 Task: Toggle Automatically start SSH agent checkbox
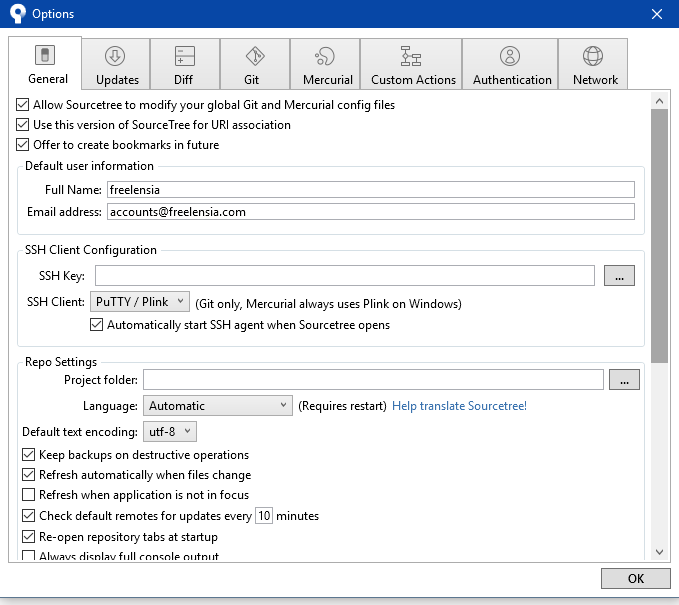click(x=97, y=325)
